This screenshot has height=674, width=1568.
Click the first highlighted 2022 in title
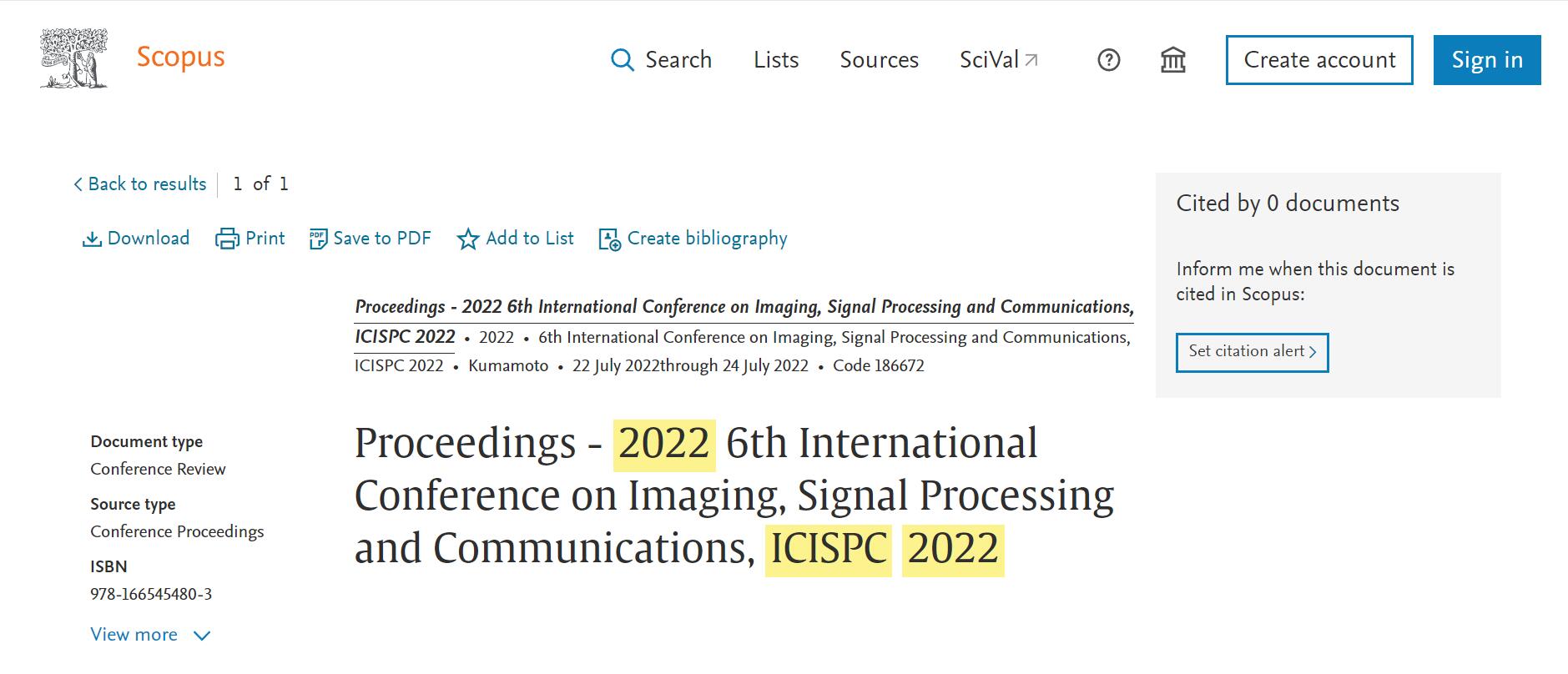point(664,444)
